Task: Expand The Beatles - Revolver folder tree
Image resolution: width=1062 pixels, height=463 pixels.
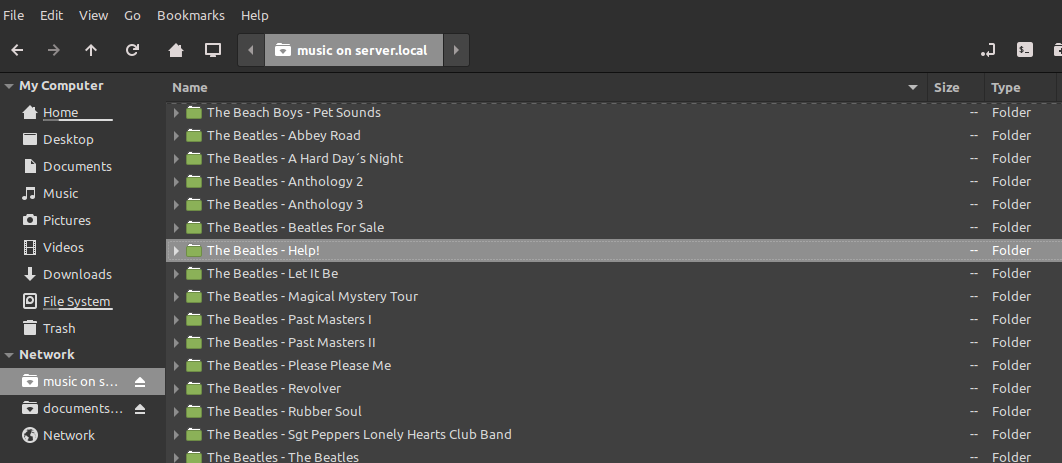Action: [x=176, y=389]
